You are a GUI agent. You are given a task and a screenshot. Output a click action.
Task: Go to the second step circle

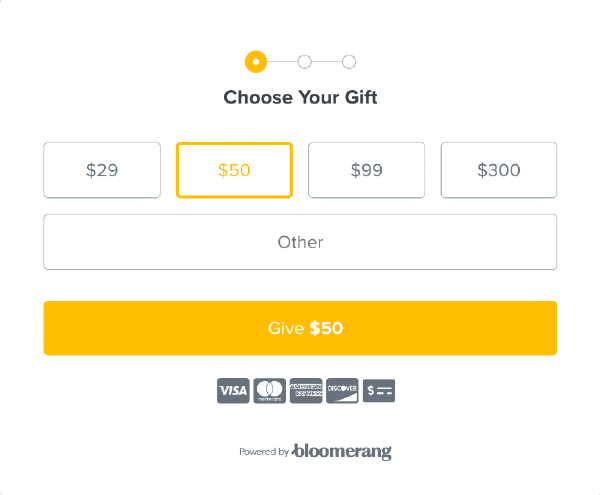pyautogui.click(x=304, y=62)
